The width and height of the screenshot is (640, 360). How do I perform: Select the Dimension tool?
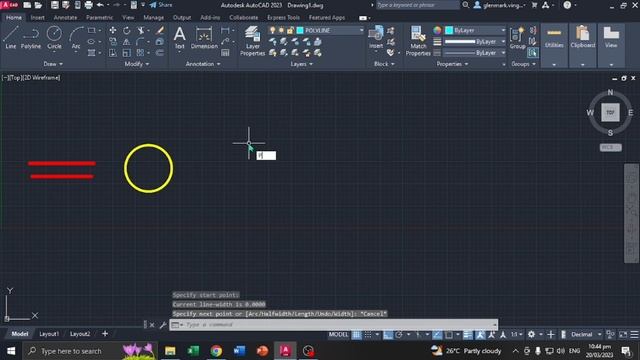204,38
